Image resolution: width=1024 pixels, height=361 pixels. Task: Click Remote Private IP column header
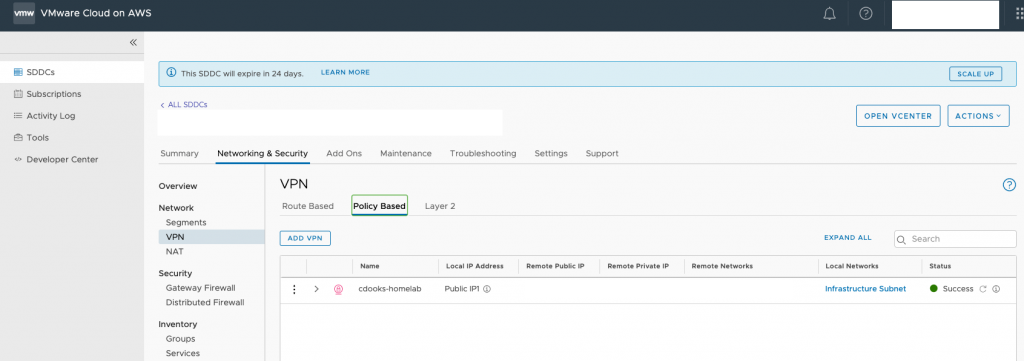638,266
